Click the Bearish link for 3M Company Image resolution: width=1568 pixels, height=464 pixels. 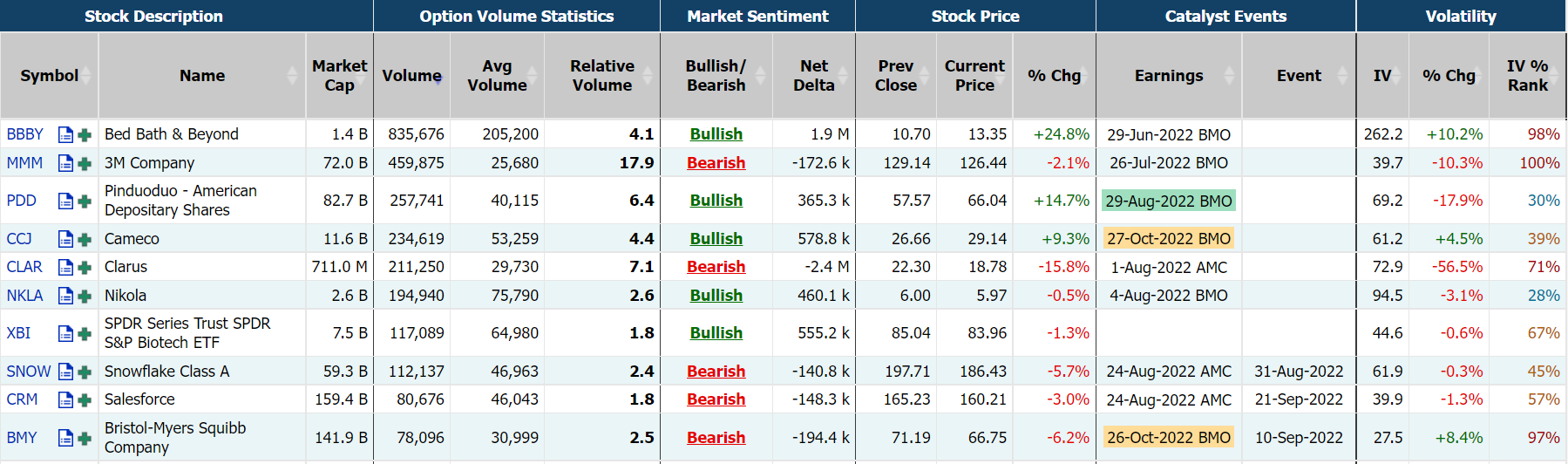716,163
